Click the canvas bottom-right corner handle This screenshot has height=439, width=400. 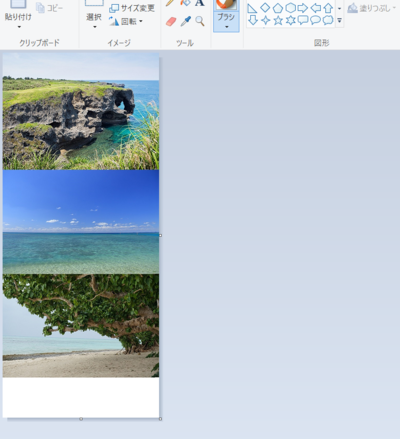pos(161,419)
